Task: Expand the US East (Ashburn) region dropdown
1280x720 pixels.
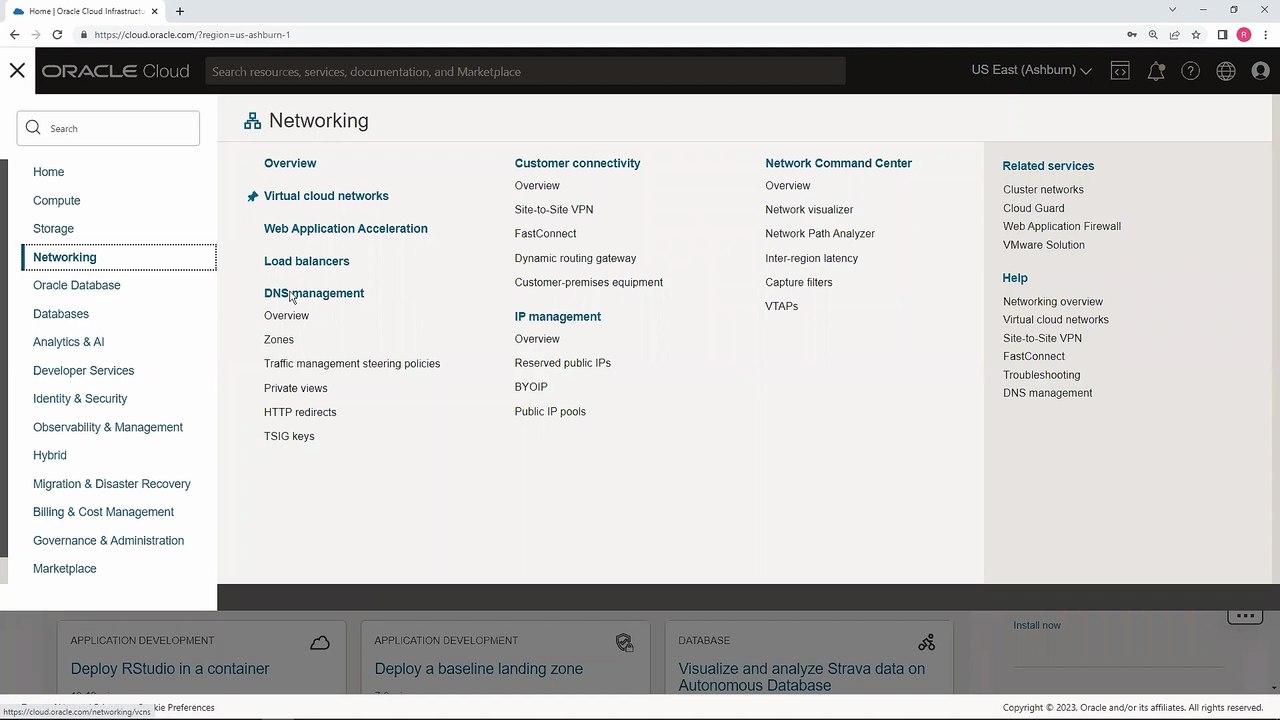Action: pyautogui.click(x=1031, y=70)
